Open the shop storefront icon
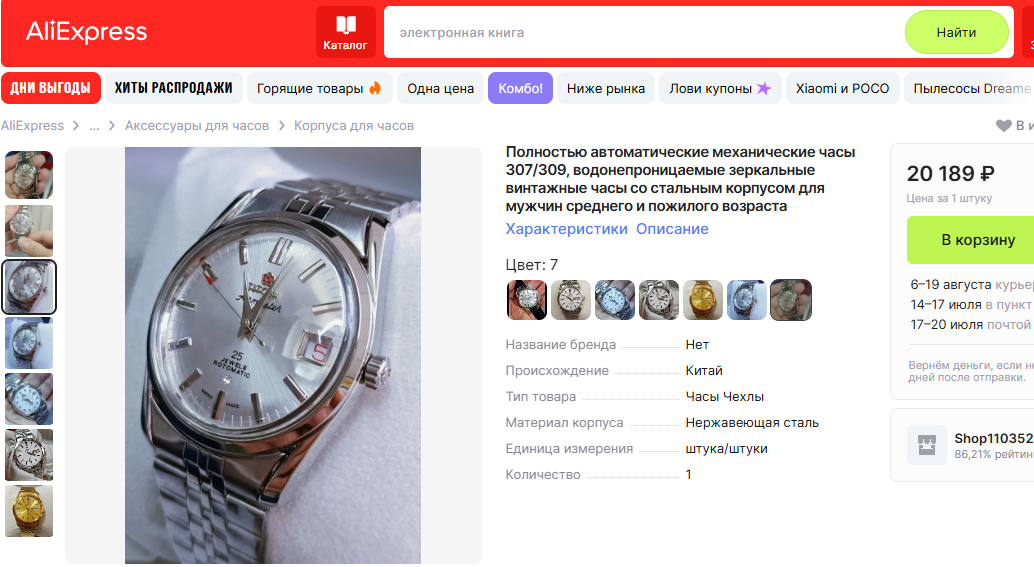This screenshot has width=1034, height=567. click(x=927, y=445)
